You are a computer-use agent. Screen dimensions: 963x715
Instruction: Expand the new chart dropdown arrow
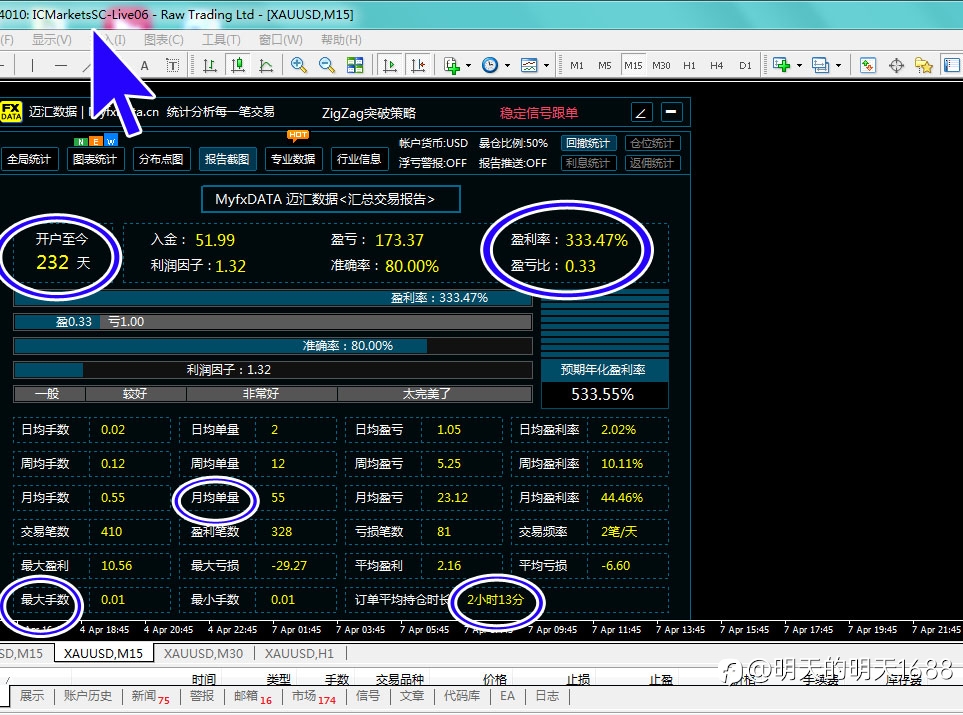[x=799, y=65]
